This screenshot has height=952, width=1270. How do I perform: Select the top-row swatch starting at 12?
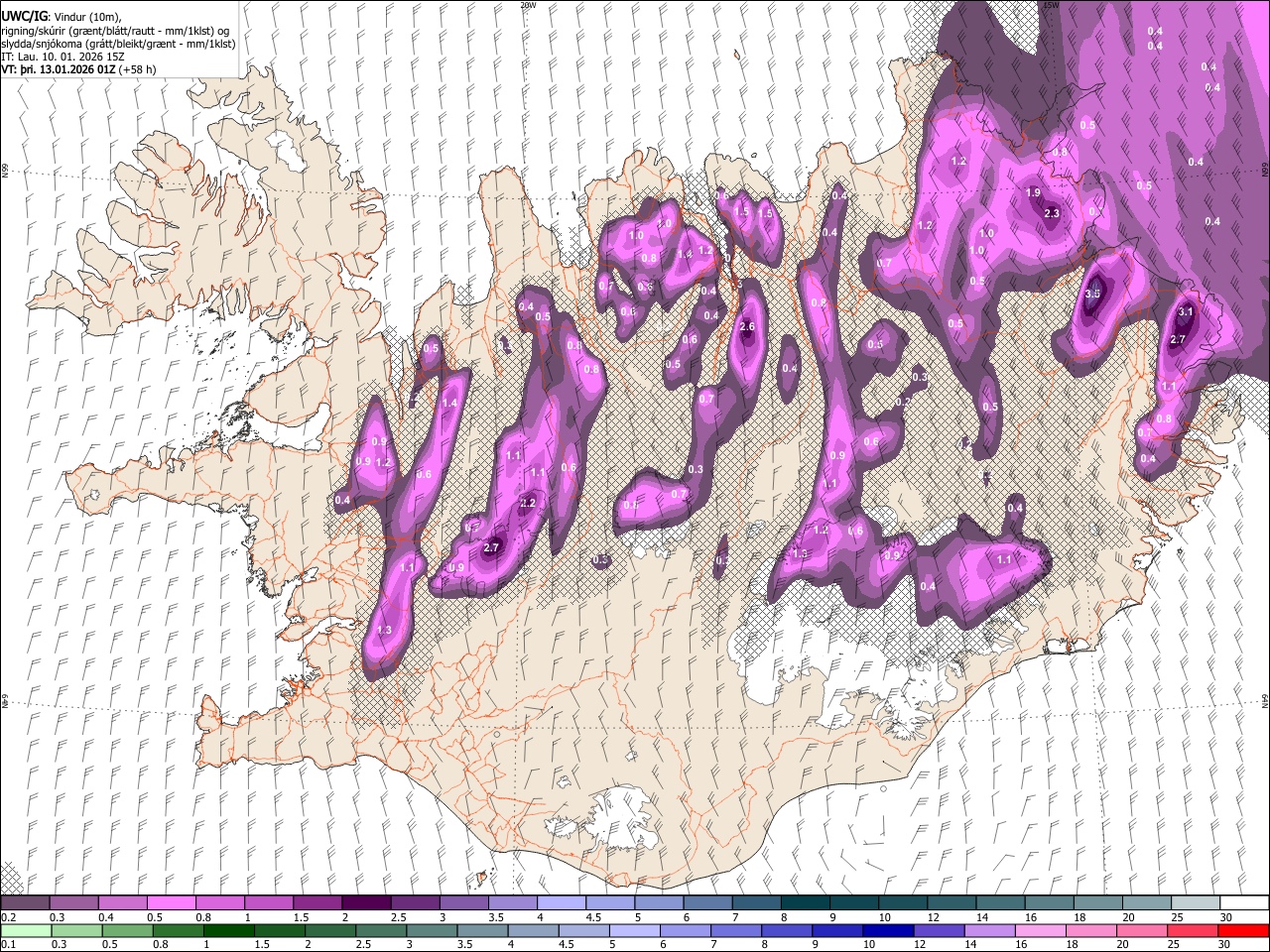click(x=951, y=903)
